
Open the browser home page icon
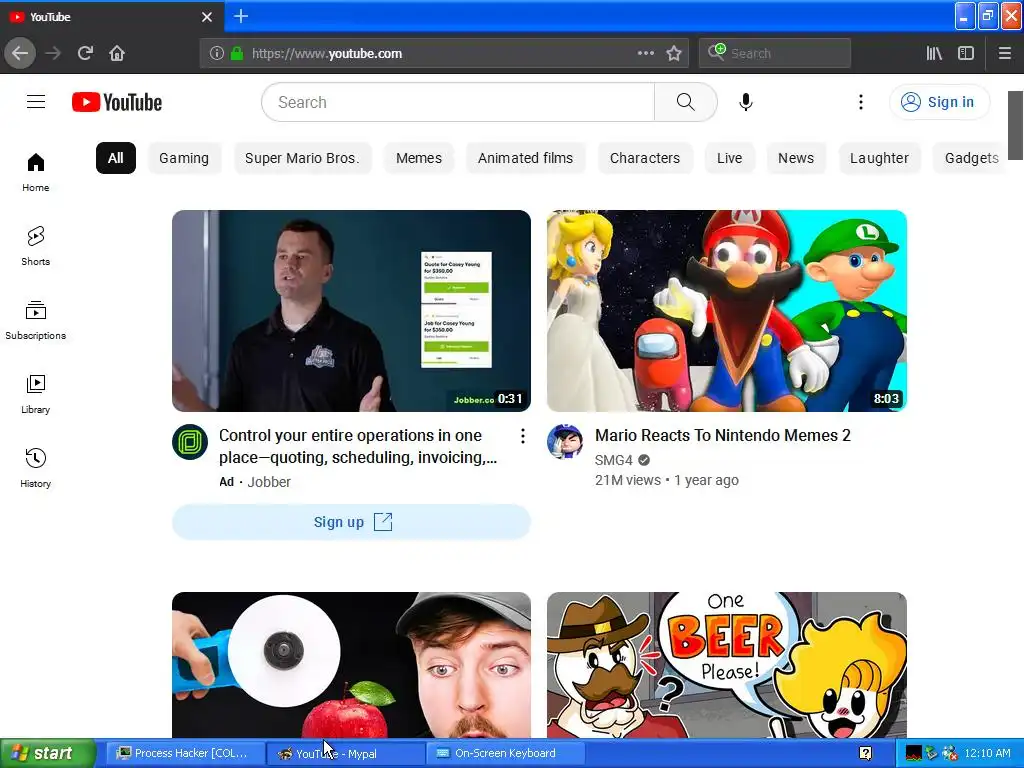coord(117,53)
